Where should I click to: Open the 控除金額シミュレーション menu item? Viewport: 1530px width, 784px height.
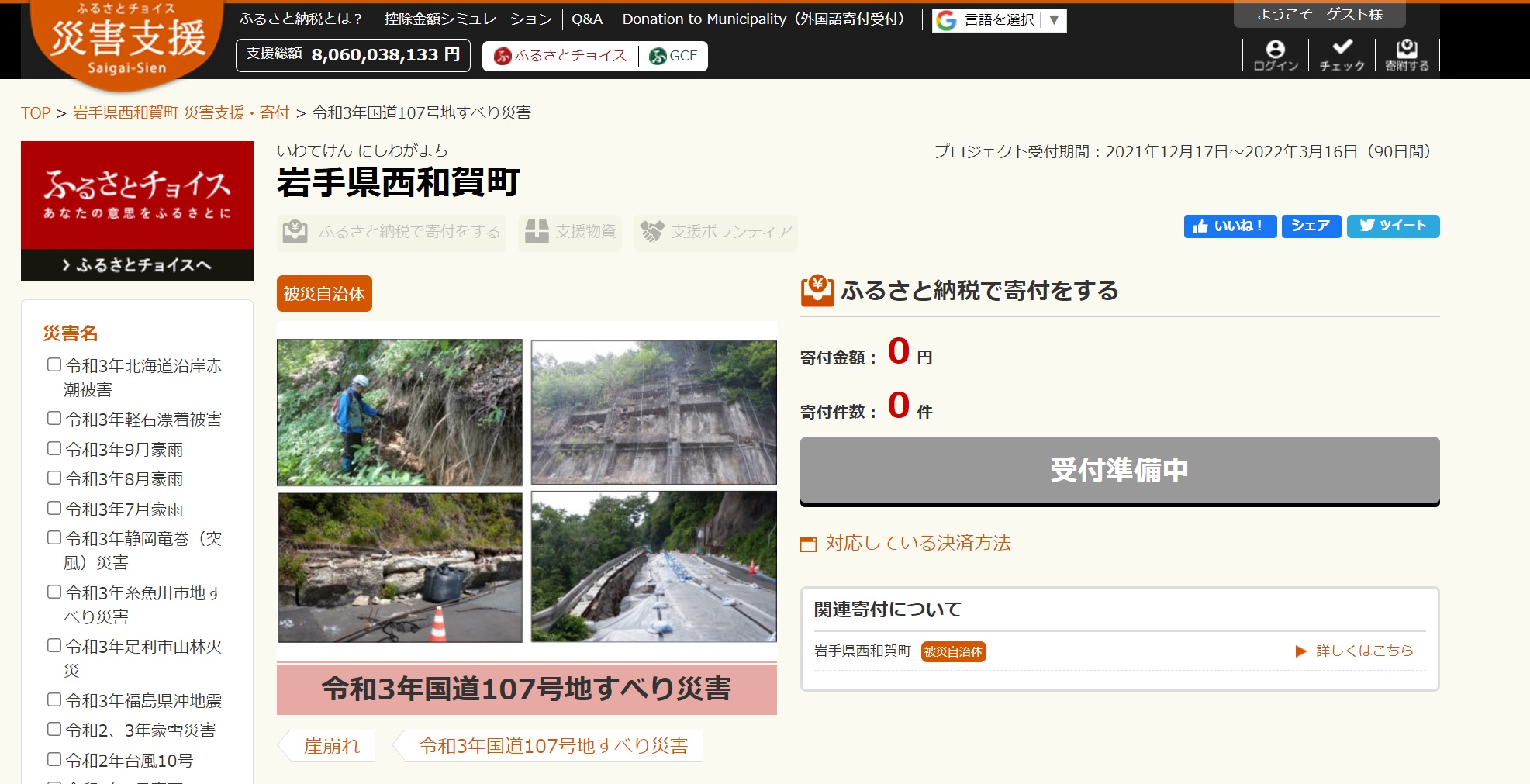[x=468, y=19]
